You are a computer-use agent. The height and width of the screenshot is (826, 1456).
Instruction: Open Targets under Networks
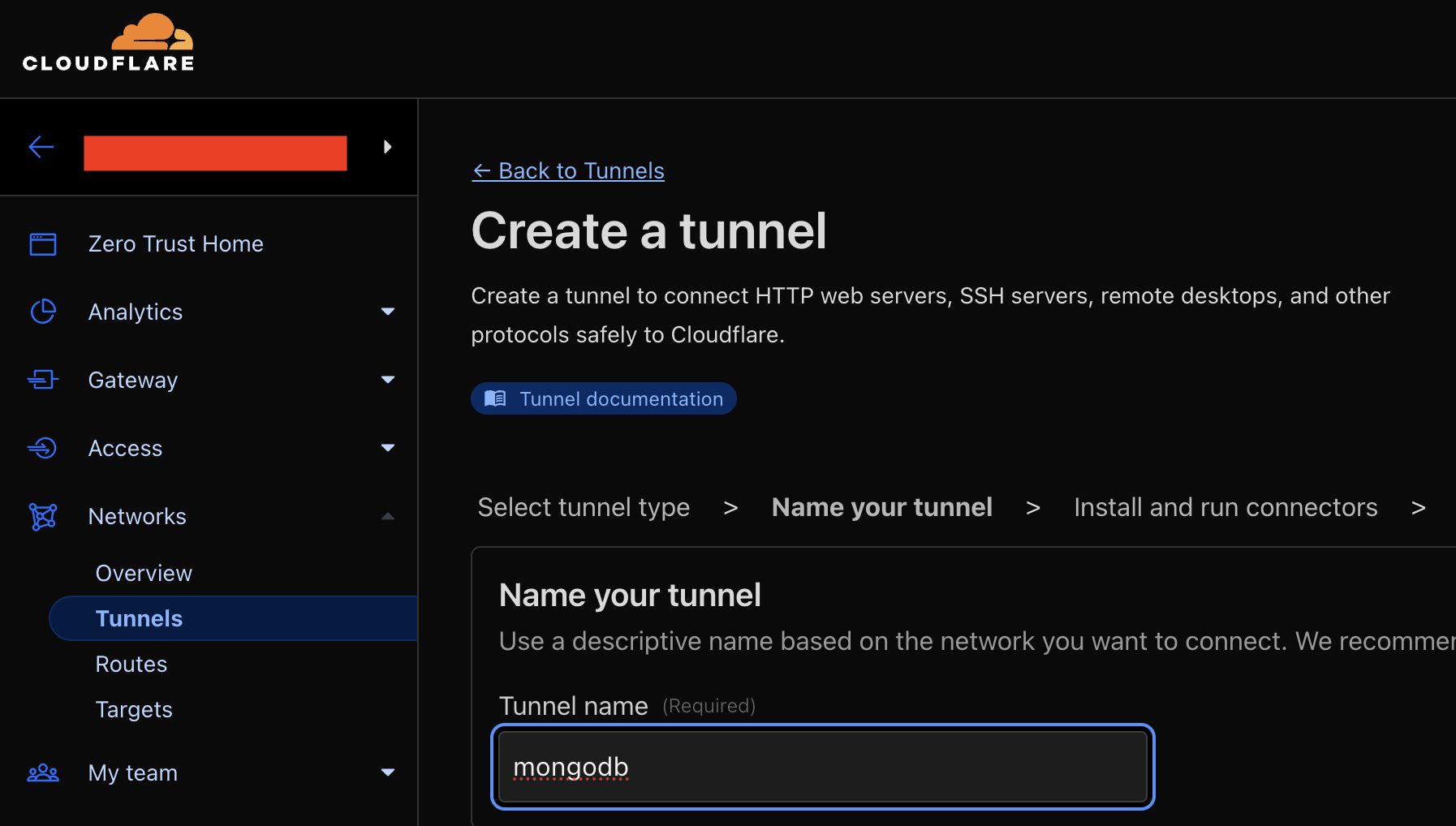pos(134,709)
